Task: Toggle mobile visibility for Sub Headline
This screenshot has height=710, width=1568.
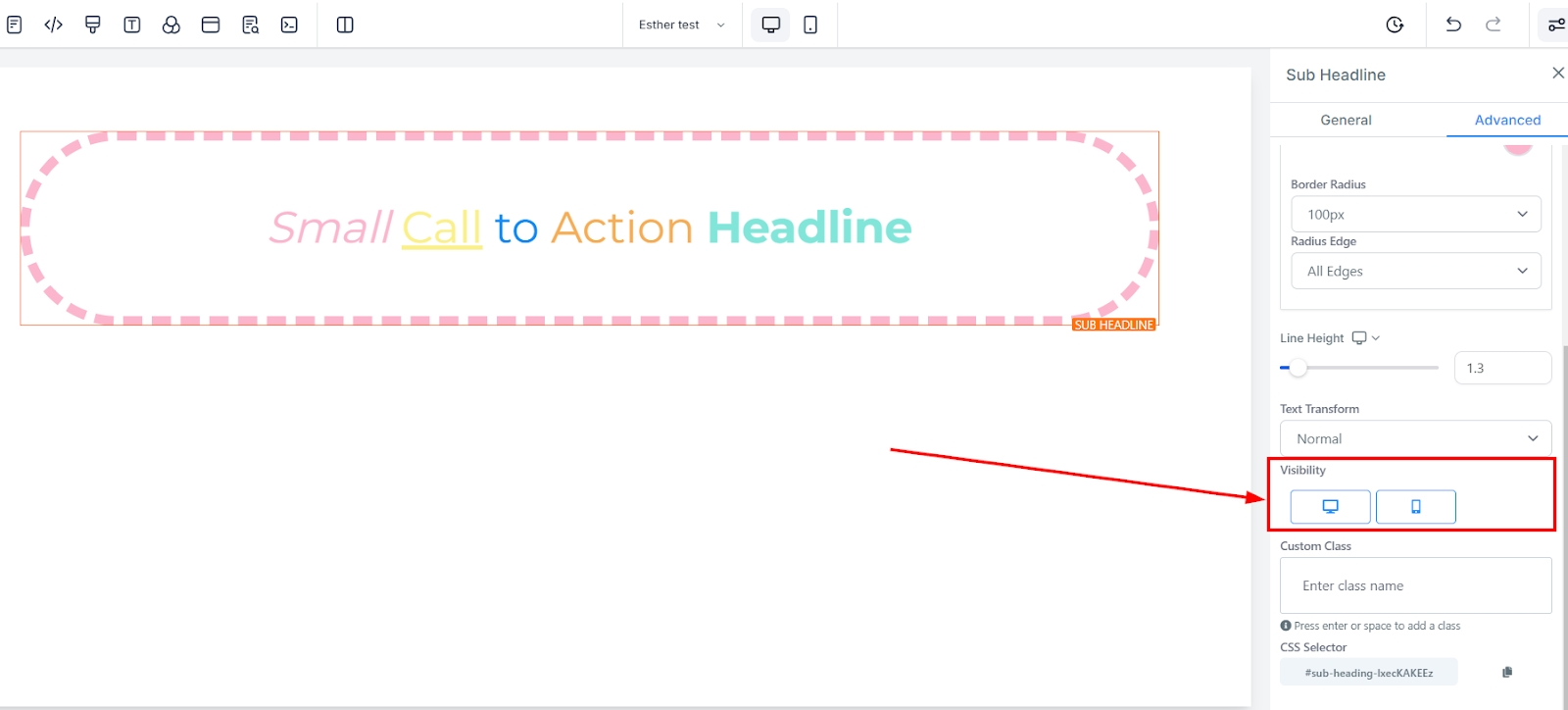Action: (1415, 507)
